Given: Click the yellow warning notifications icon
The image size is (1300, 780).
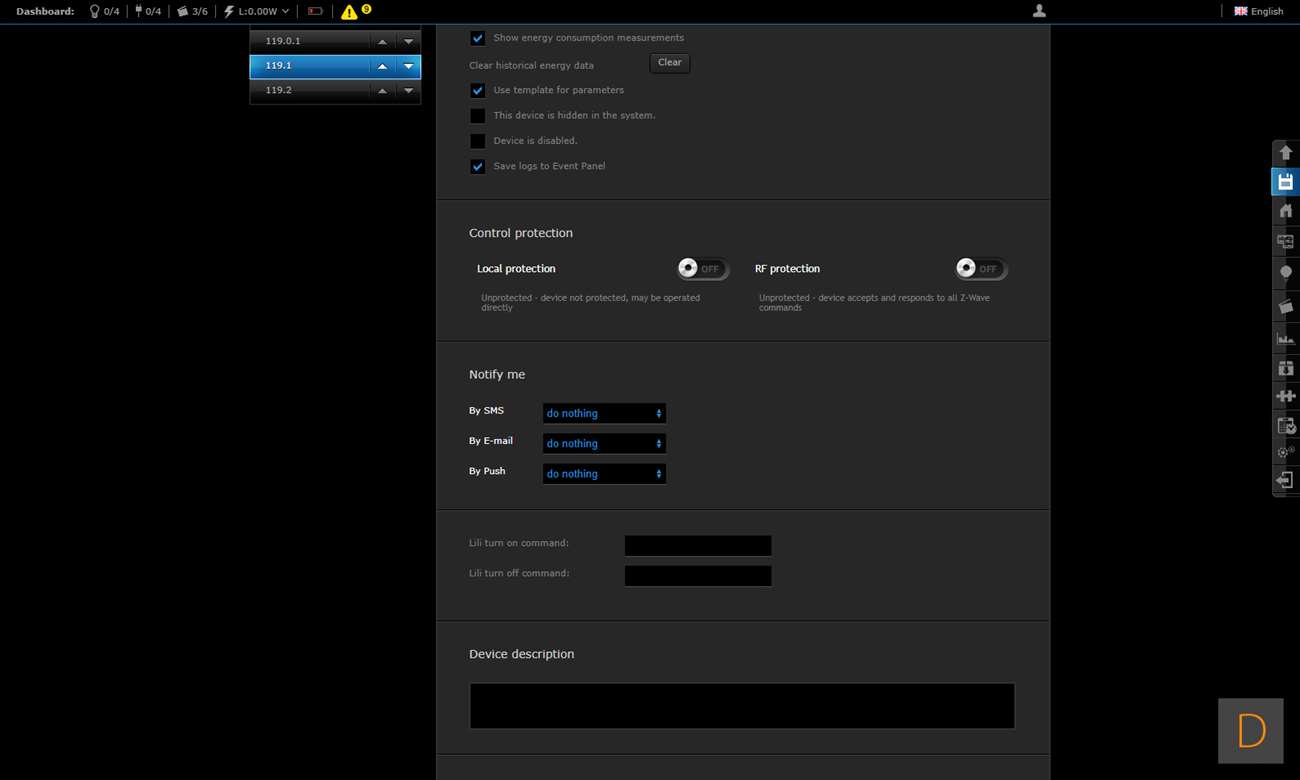Looking at the screenshot, I should tap(349, 12).
